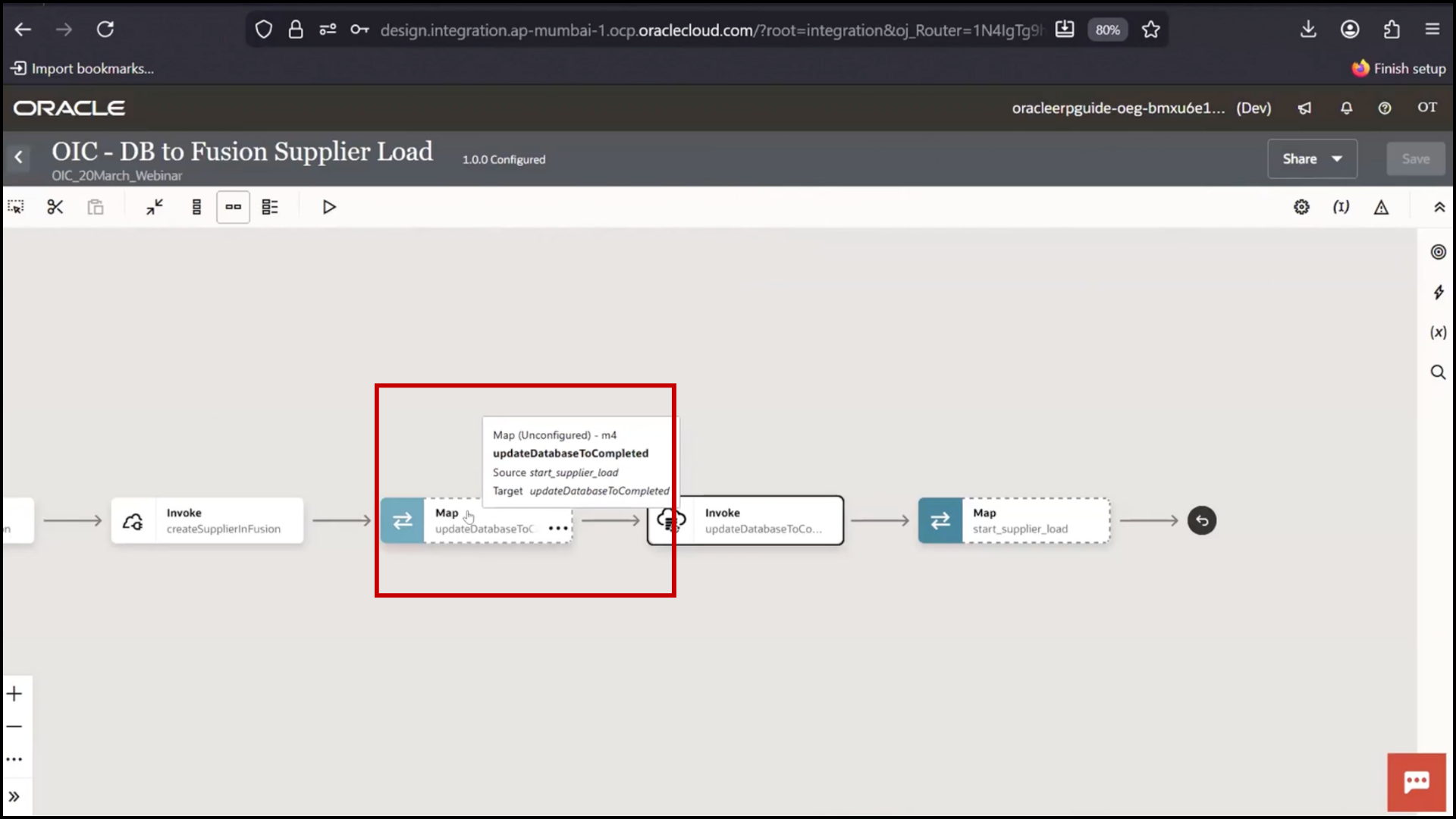Open integration settings gear icon
The width and height of the screenshot is (1456, 819).
tap(1301, 207)
